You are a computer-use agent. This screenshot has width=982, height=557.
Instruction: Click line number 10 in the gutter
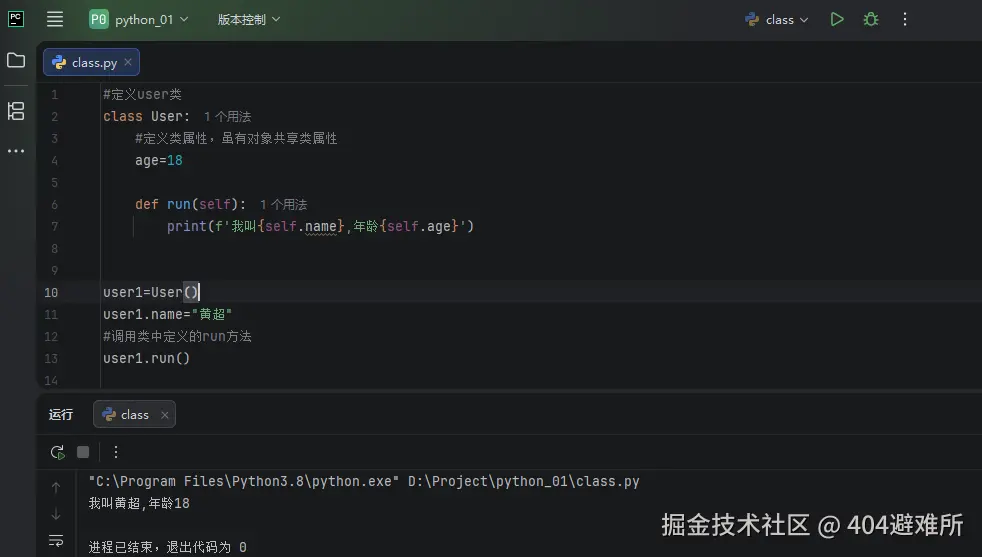(51, 293)
